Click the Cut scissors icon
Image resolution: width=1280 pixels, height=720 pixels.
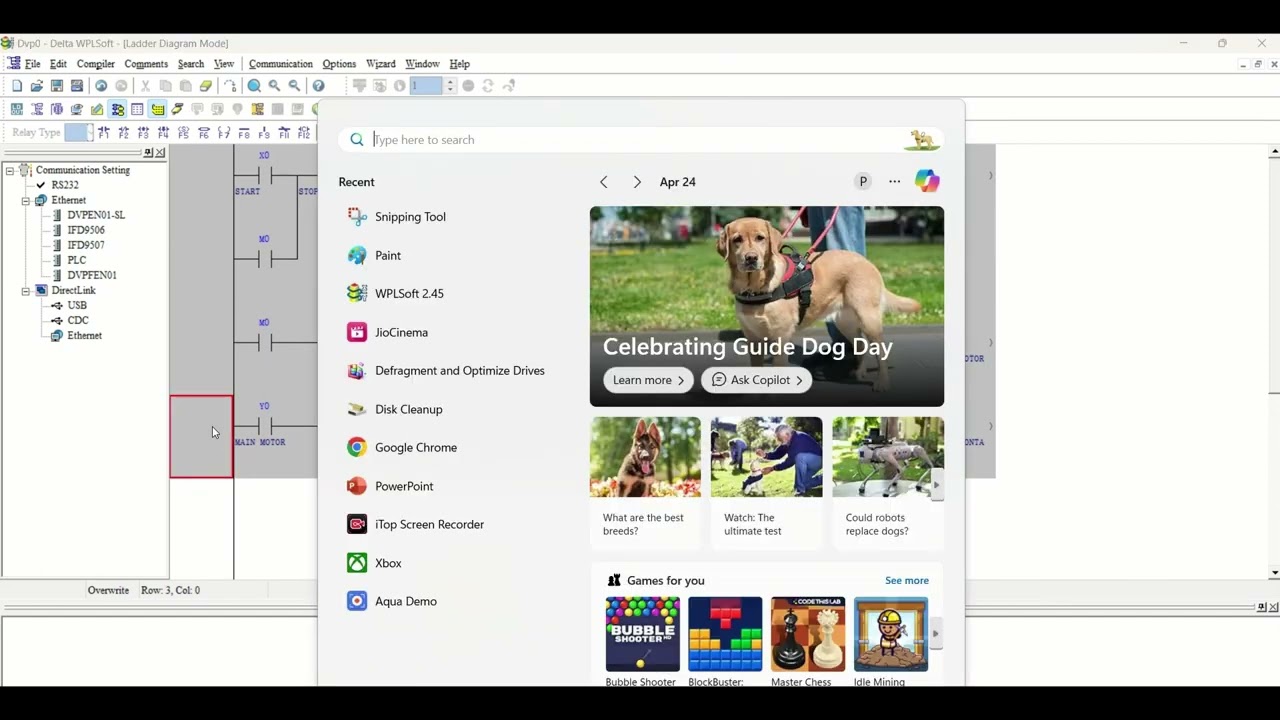coord(145,86)
